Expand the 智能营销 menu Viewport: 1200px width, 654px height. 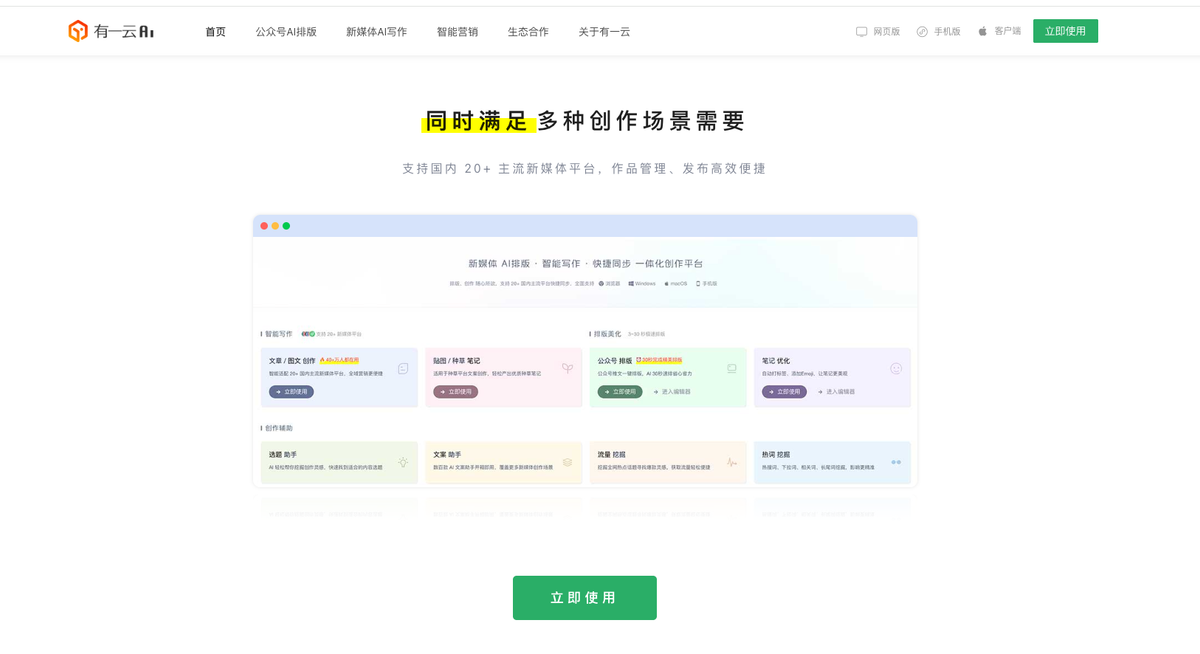point(457,31)
